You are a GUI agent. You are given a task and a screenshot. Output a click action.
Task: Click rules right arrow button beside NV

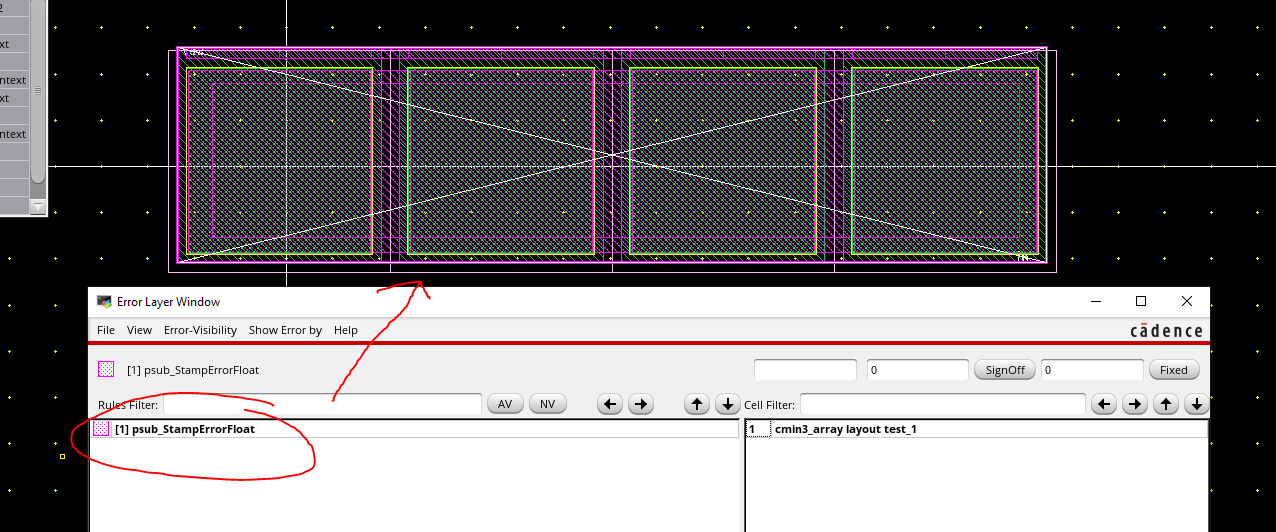pos(641,404)
